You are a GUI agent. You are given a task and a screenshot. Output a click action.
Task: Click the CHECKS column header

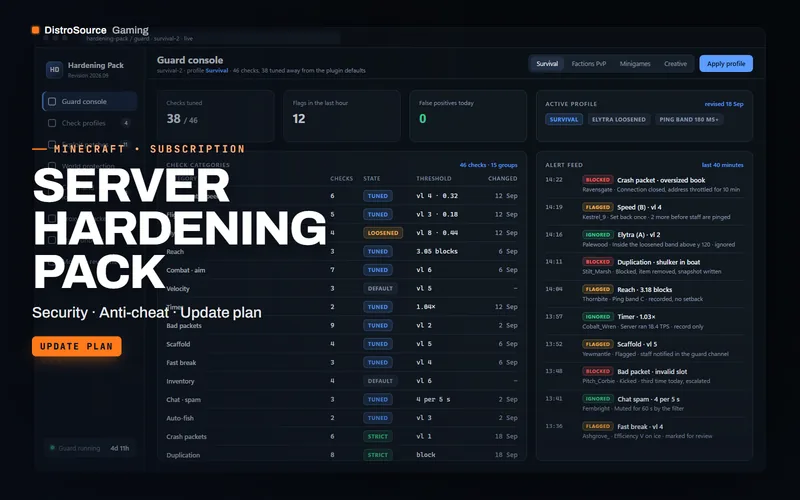click(341, 179)
